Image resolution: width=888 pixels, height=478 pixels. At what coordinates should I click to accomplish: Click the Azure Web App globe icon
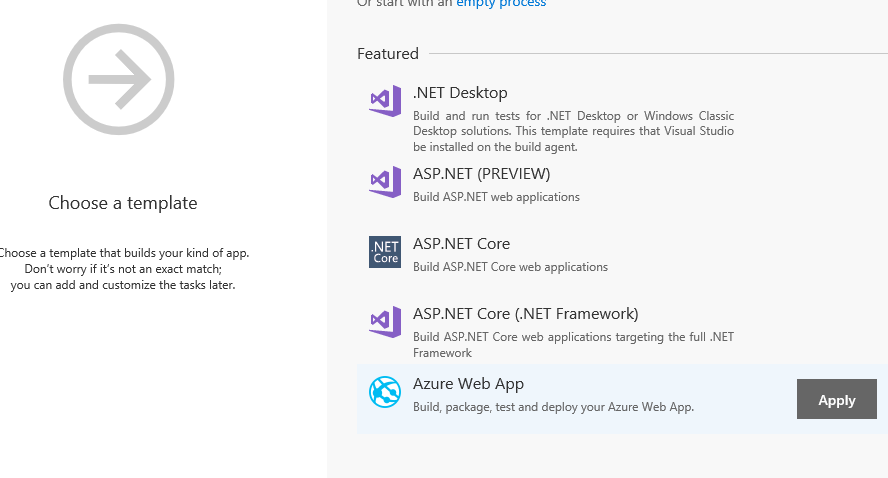[385, 392]
